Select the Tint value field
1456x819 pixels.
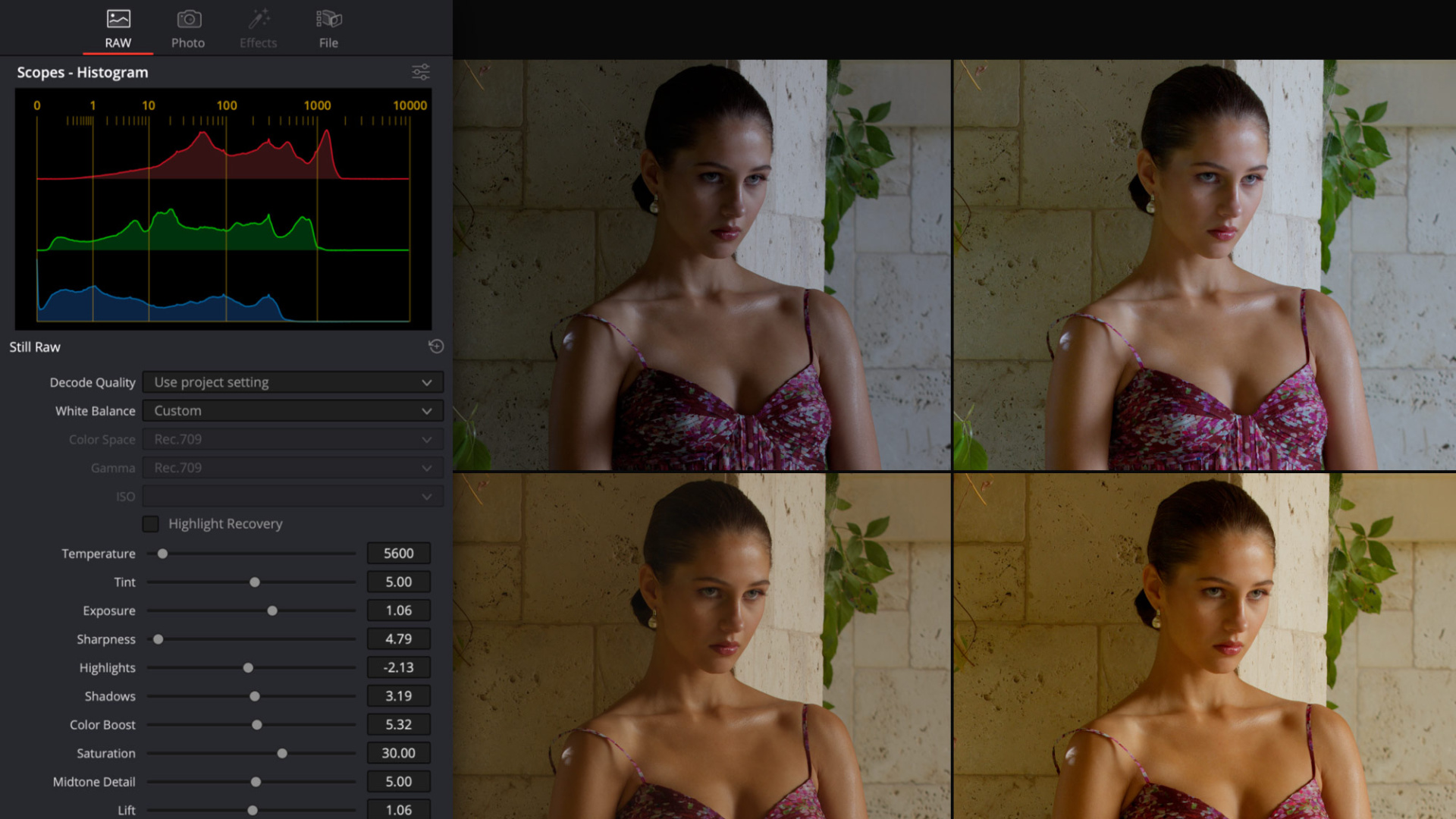tap(398, 582)
